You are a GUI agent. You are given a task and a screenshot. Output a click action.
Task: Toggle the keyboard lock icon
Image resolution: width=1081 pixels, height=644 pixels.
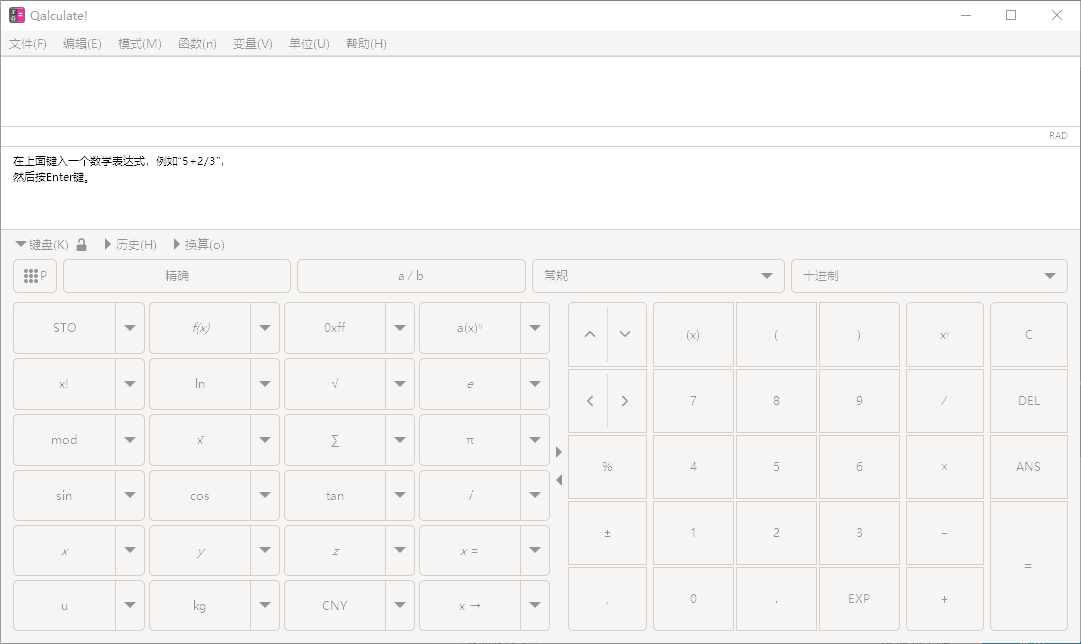click(81, 243)
